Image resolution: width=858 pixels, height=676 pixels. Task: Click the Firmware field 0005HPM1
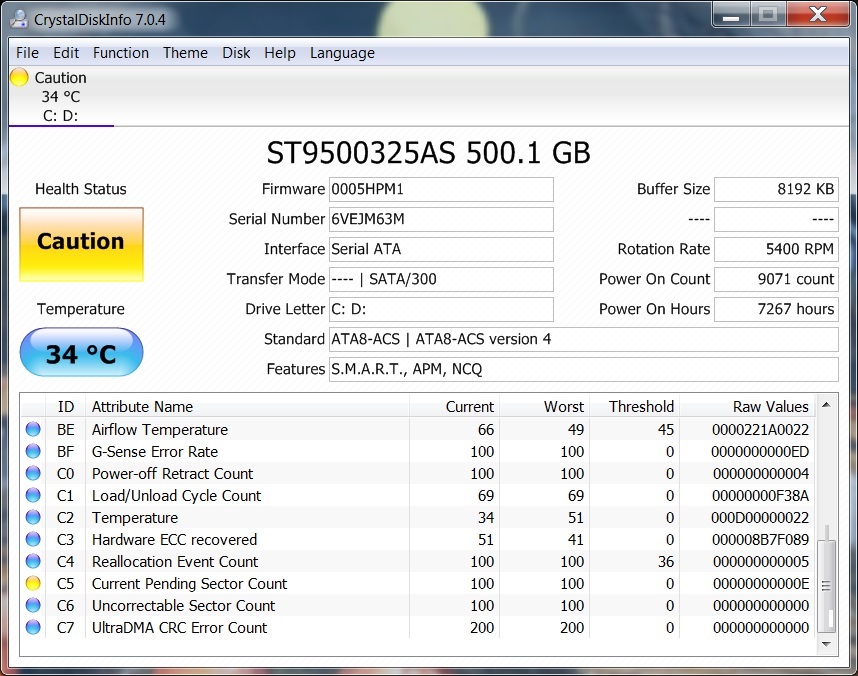pyautogui.click(x=441, y=189)
